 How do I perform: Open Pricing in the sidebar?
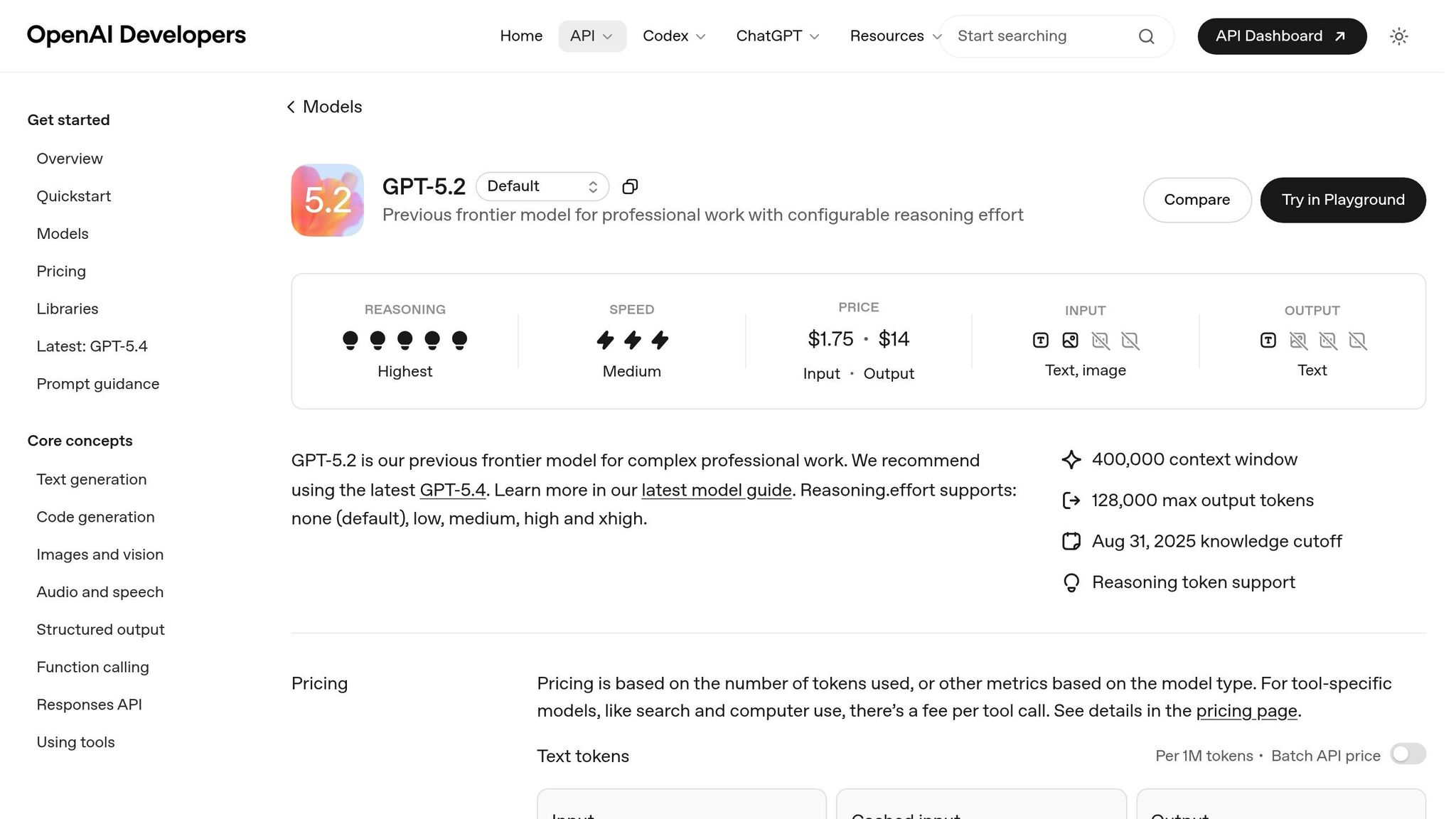coord(61,272)
